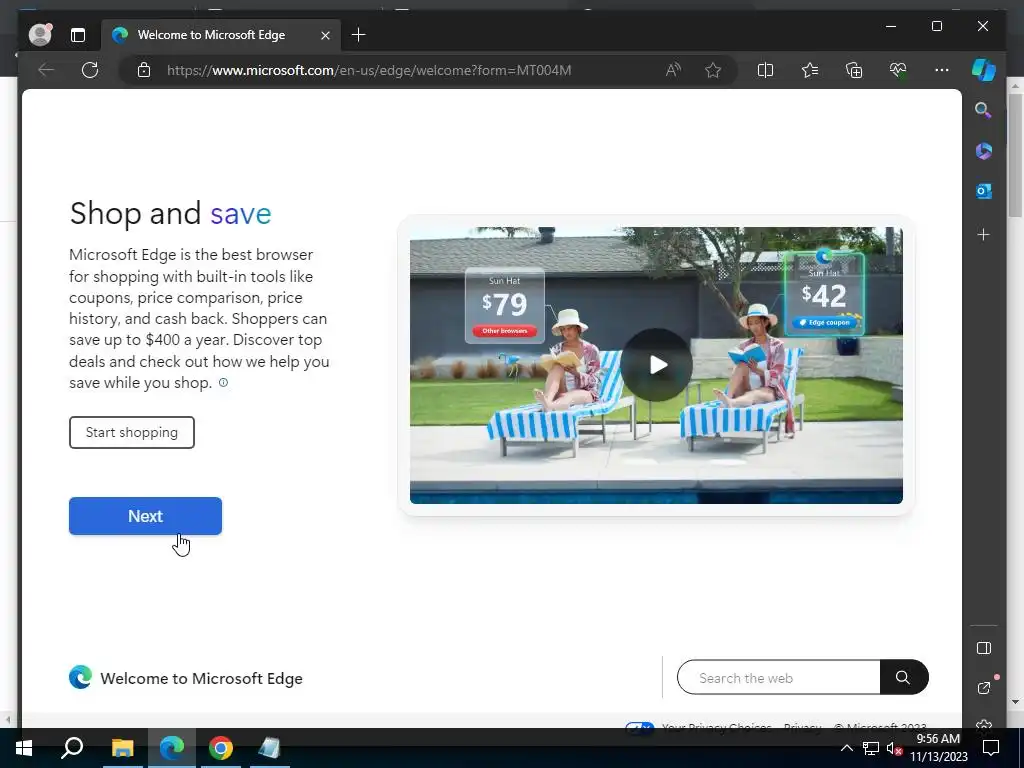This screenshot has height=768, width=1024.
Task: Open Collections
Action: [x=854, y=70]
